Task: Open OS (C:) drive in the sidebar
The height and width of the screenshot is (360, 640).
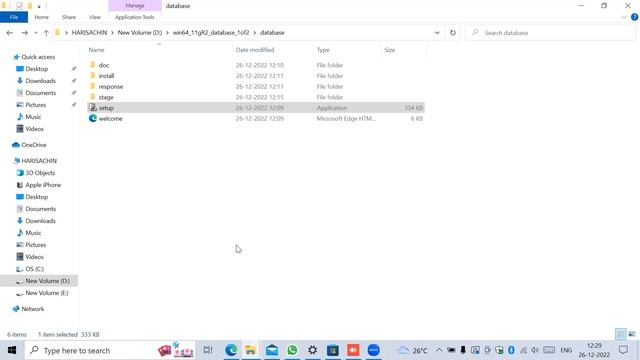Action: (x=34, y=269)
